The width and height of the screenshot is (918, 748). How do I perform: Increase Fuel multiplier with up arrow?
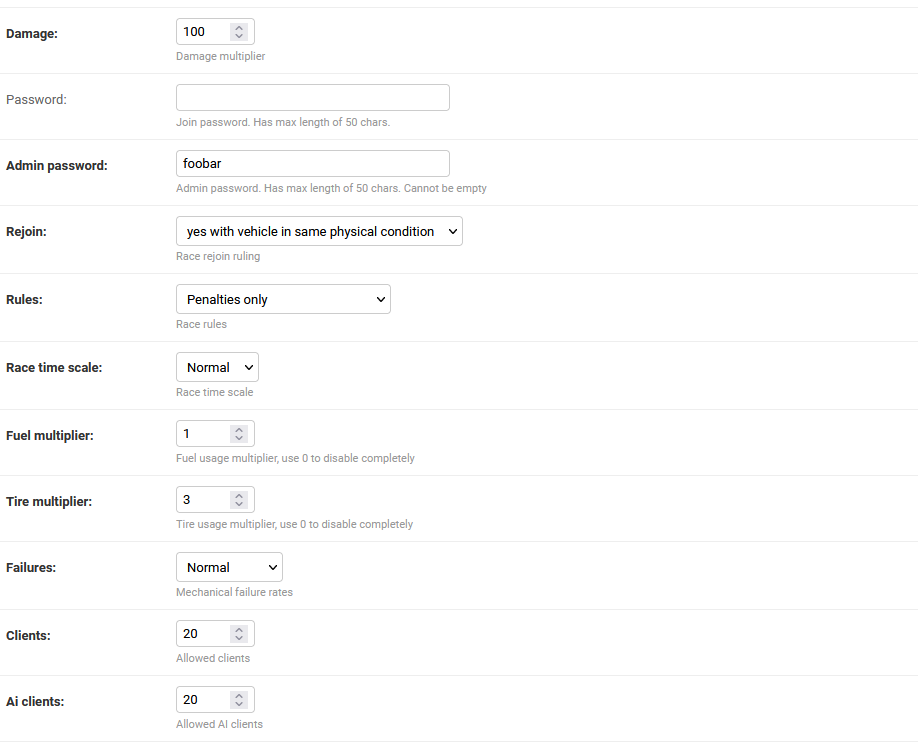pos(238,430)
